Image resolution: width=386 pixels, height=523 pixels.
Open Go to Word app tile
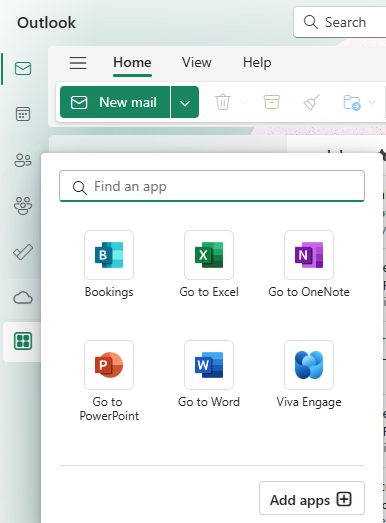(x=209, y=365)
